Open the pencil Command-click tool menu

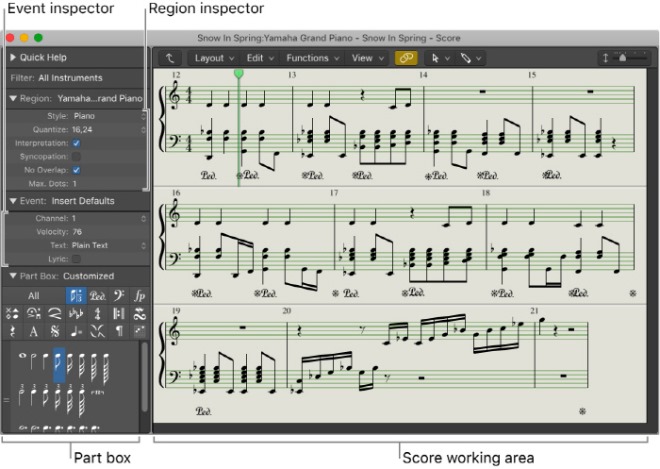click(x=470, y=58)
